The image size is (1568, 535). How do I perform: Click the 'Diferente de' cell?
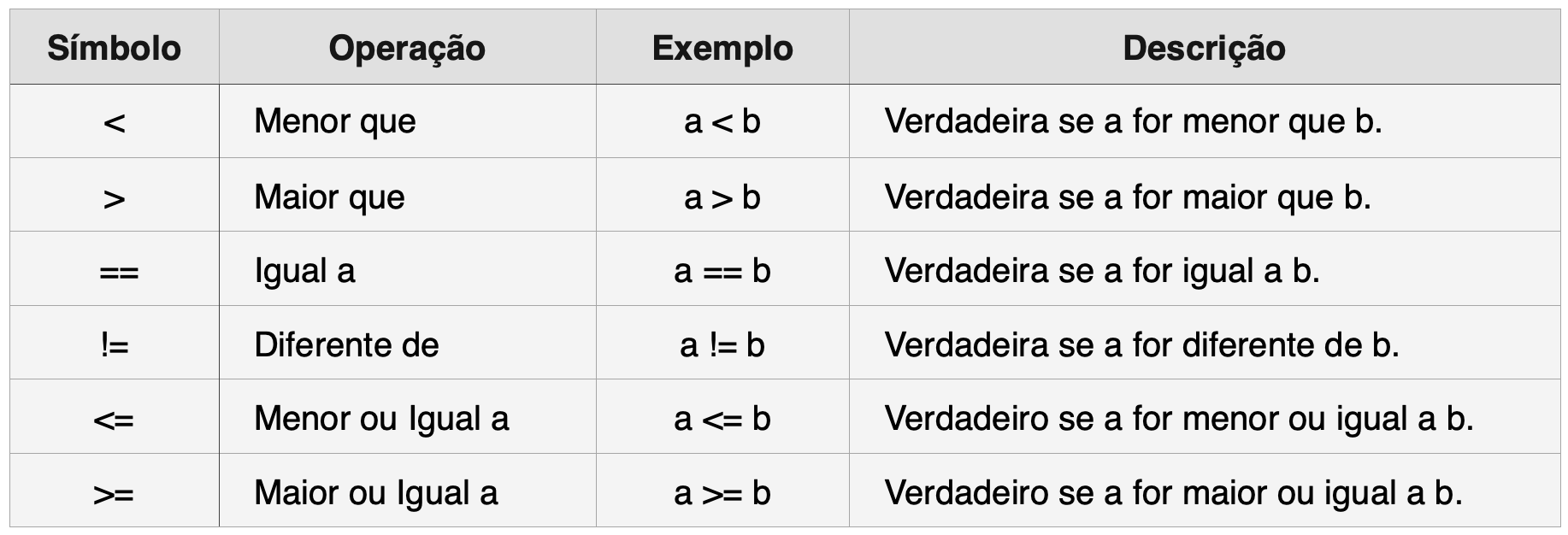408,344
